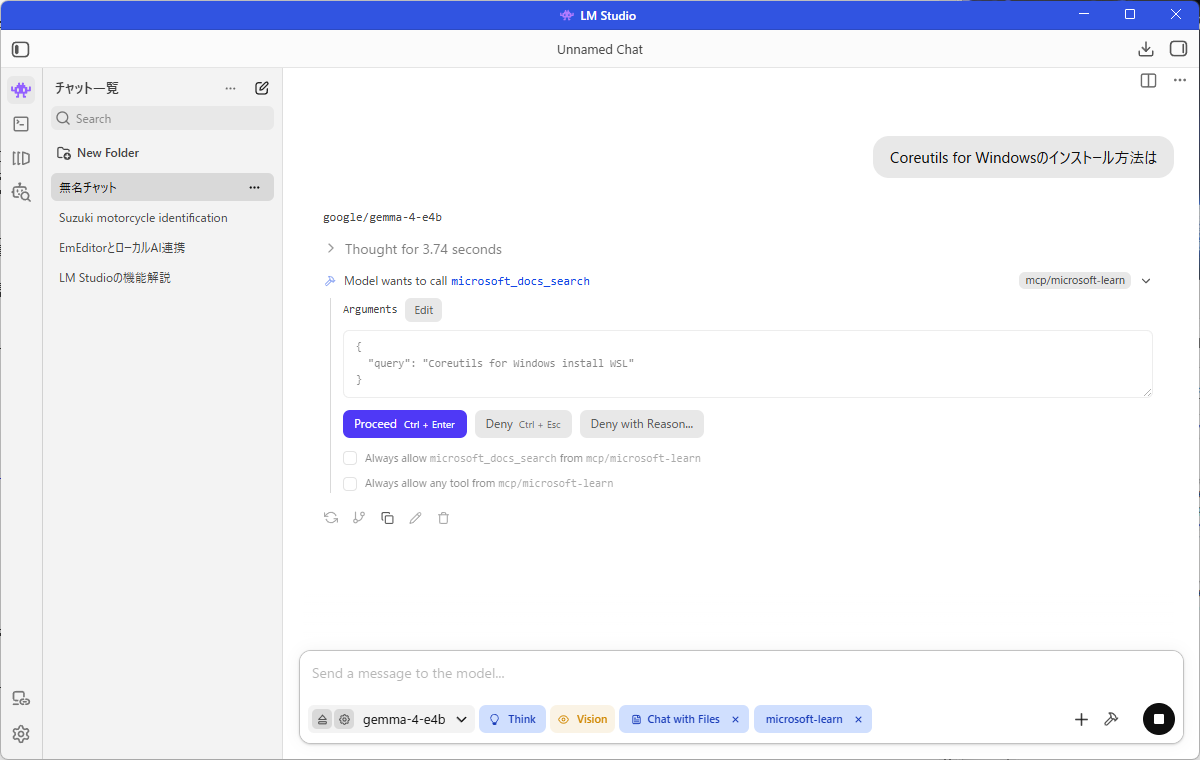Regenerate the assistant response
1200x760 pixels.
331,518
